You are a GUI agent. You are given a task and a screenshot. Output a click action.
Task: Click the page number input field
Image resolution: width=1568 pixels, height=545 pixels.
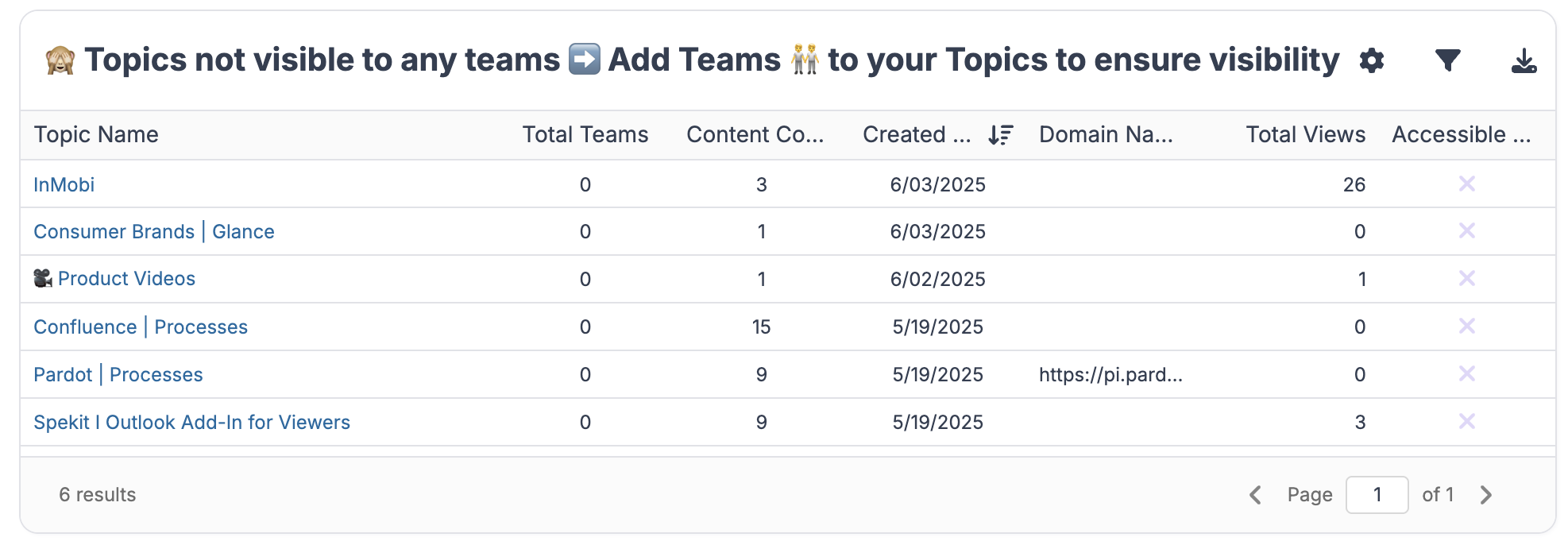1377,495
